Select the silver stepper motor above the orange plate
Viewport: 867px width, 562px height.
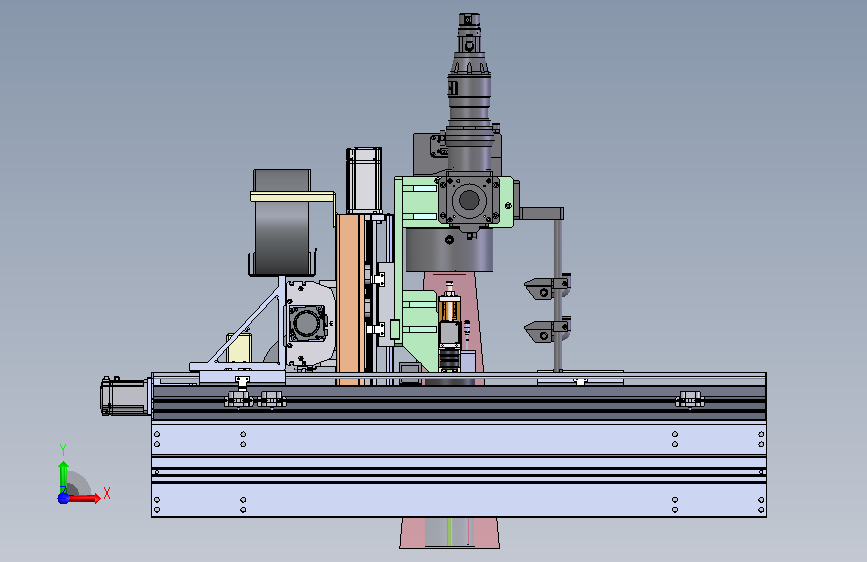coord(364,180)
